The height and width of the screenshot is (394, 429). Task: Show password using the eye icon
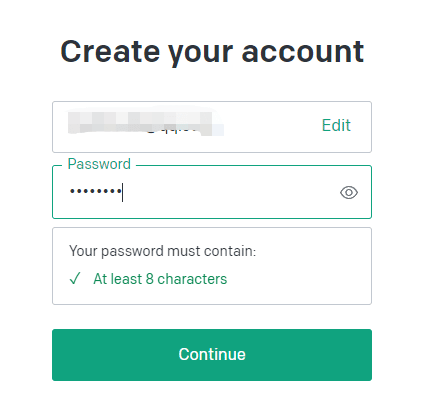[349, 192]
